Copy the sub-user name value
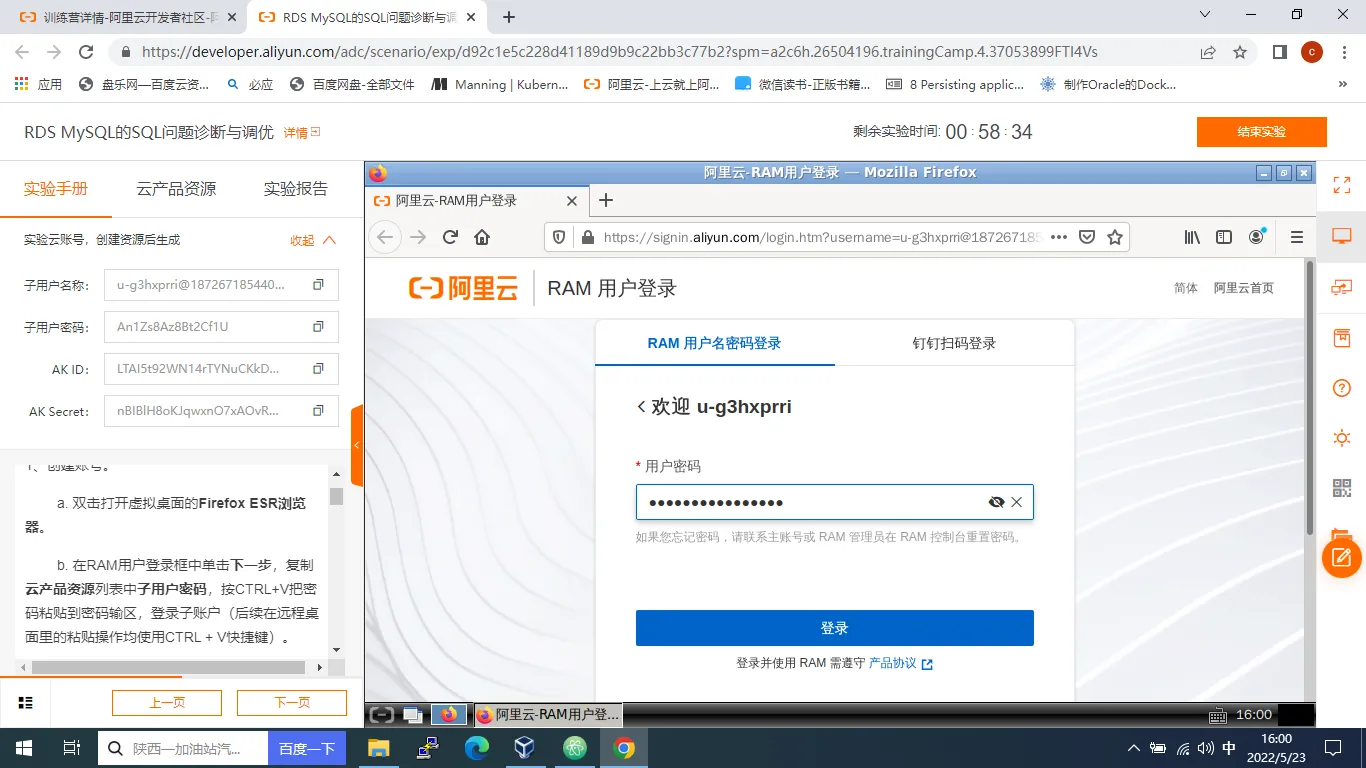The width and height of the screenshot is (1366, 768). pos(318,285)
